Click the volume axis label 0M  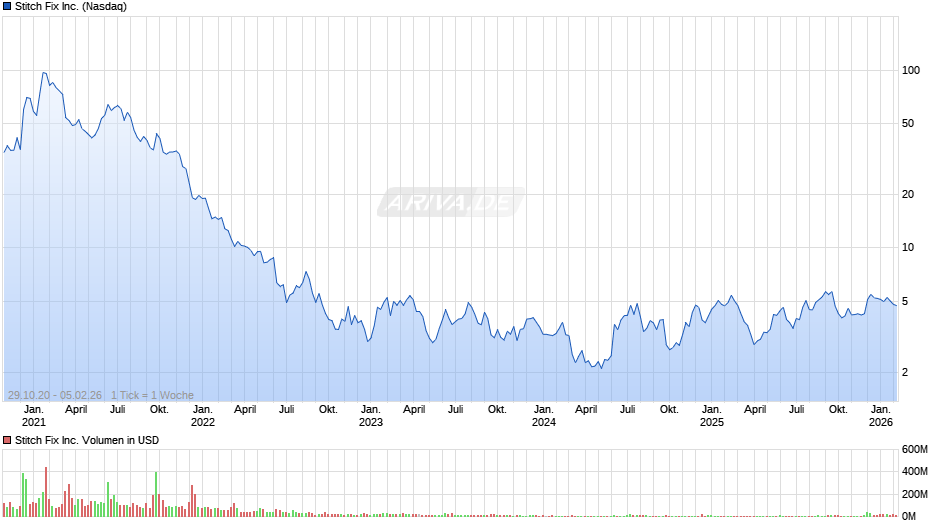click(x=909, y=516)
